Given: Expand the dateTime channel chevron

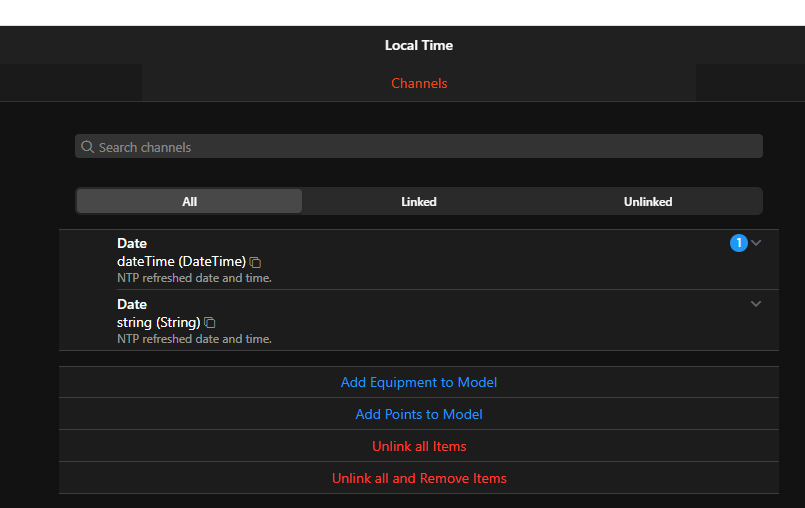Looking at the screenshot, I should tap(757, 243).
